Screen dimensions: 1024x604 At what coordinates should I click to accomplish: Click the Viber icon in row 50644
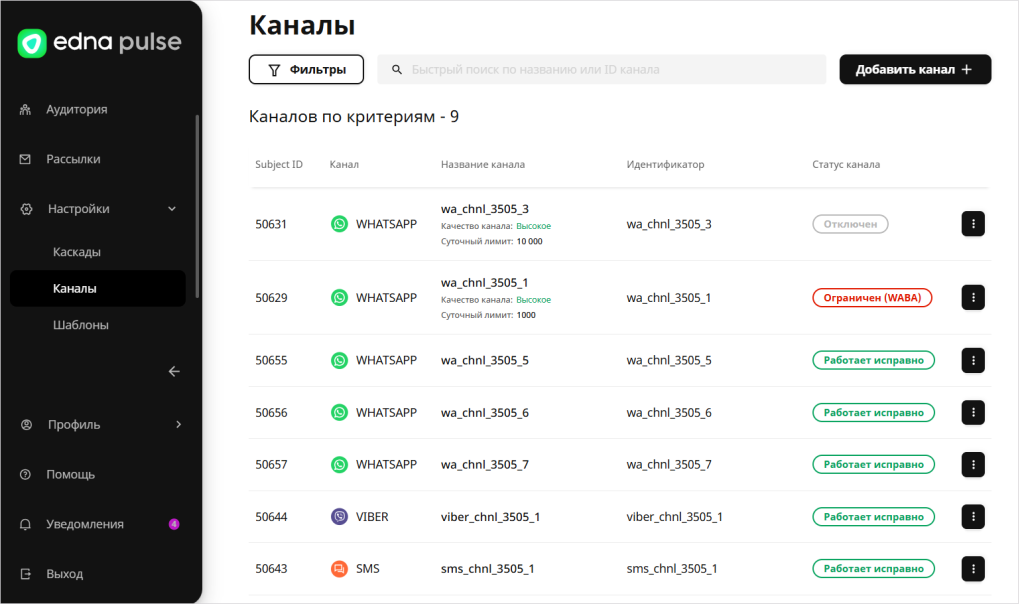(x=340, y=517)
